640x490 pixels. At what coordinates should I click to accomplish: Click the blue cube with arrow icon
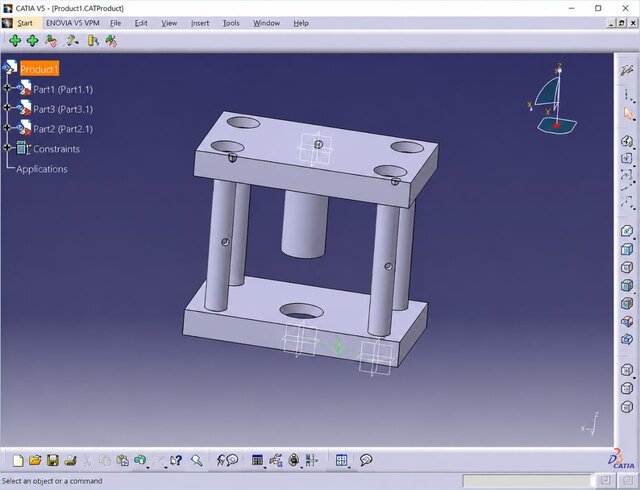(627, 339)
